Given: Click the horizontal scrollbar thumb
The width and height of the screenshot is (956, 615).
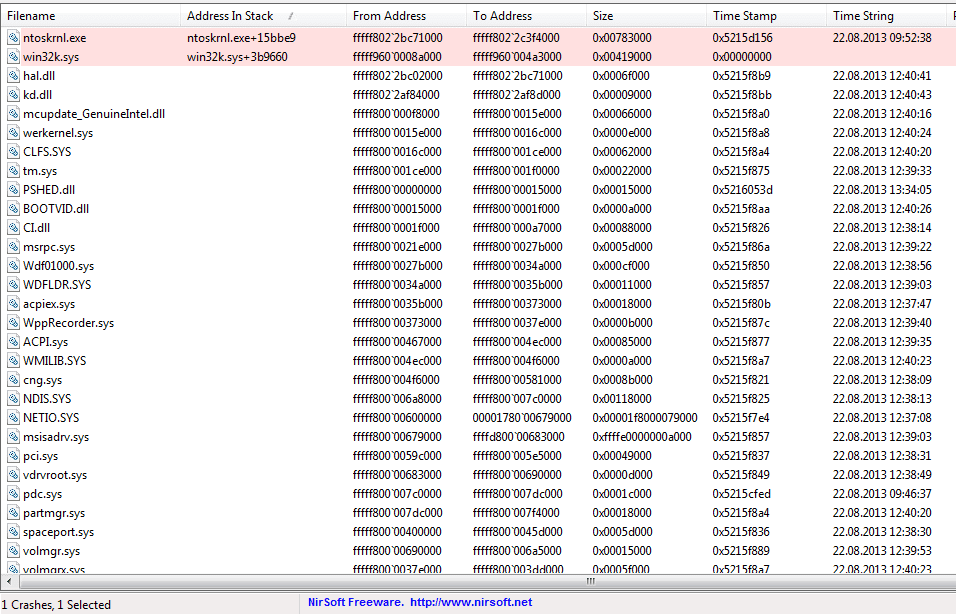Looking at the screenshot, I should click(x=488, y=581).
